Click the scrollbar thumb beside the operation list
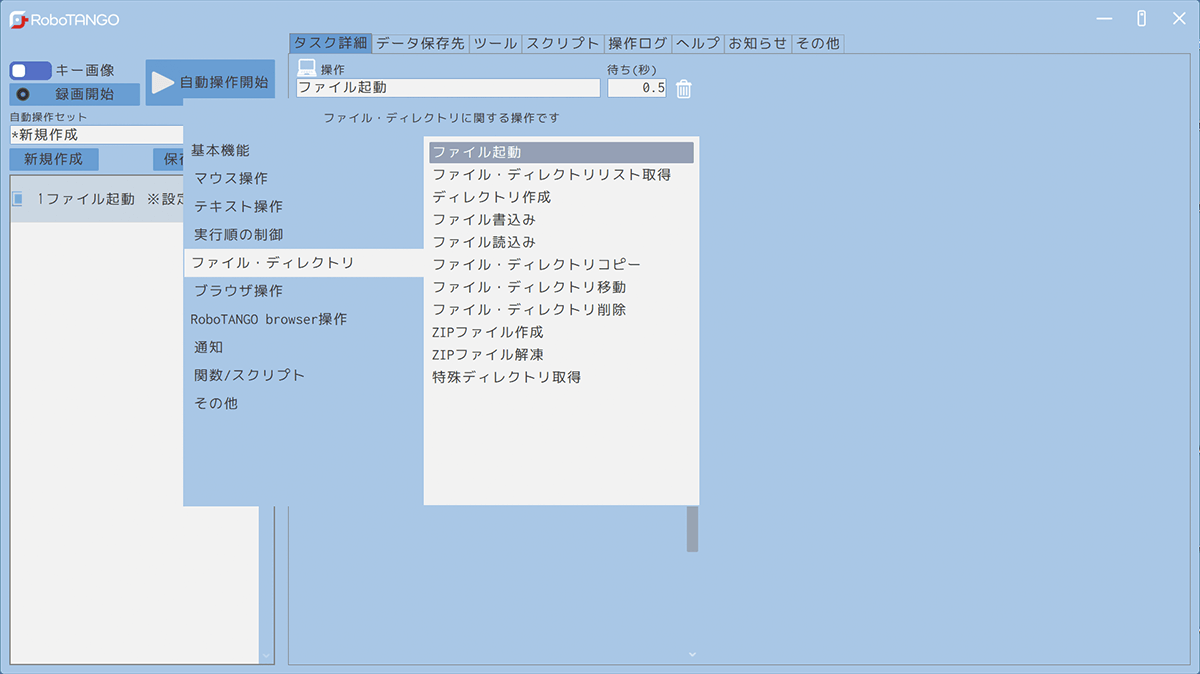This screenshot has width=1200, height=674. (692, 530)
